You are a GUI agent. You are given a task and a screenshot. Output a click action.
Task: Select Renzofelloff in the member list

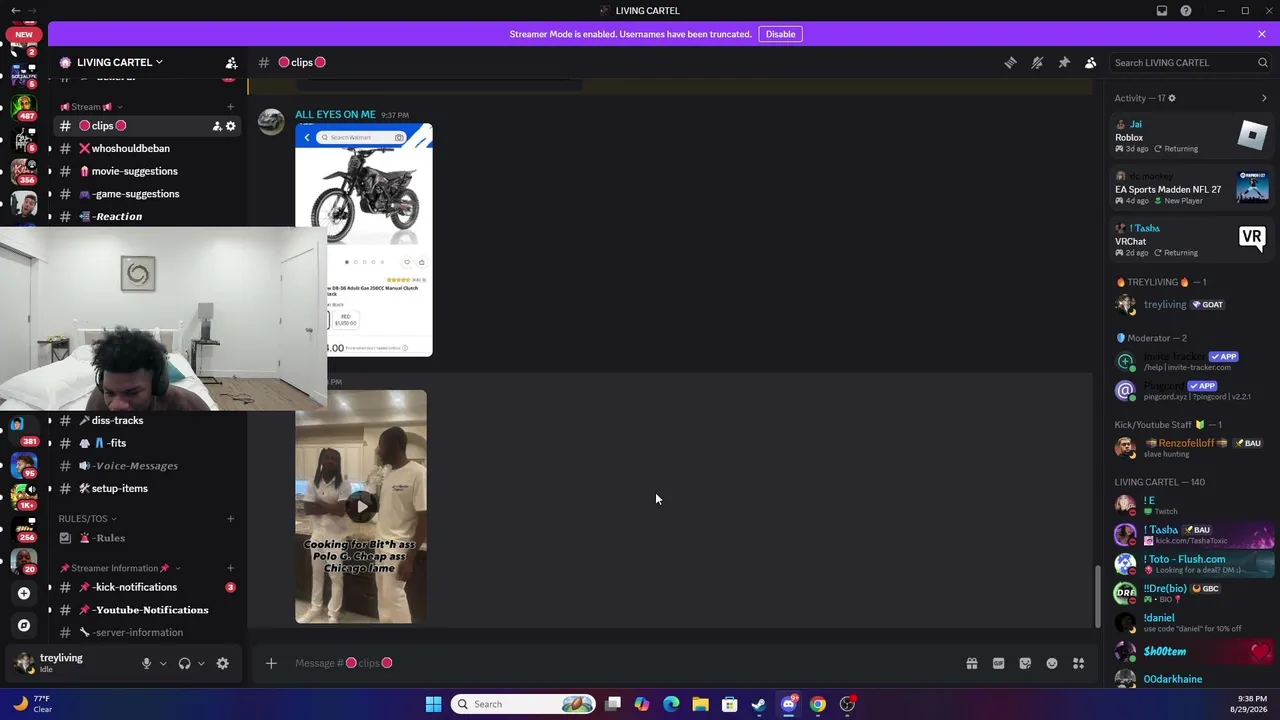(x=1192, y=448)
